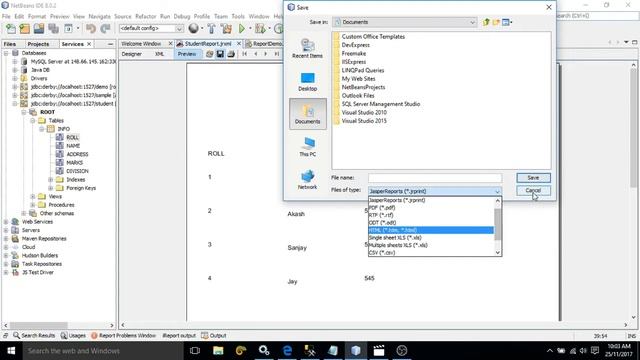Open the View Menu icon in Save dialog
Screen dimensions: 640x360
507,22
